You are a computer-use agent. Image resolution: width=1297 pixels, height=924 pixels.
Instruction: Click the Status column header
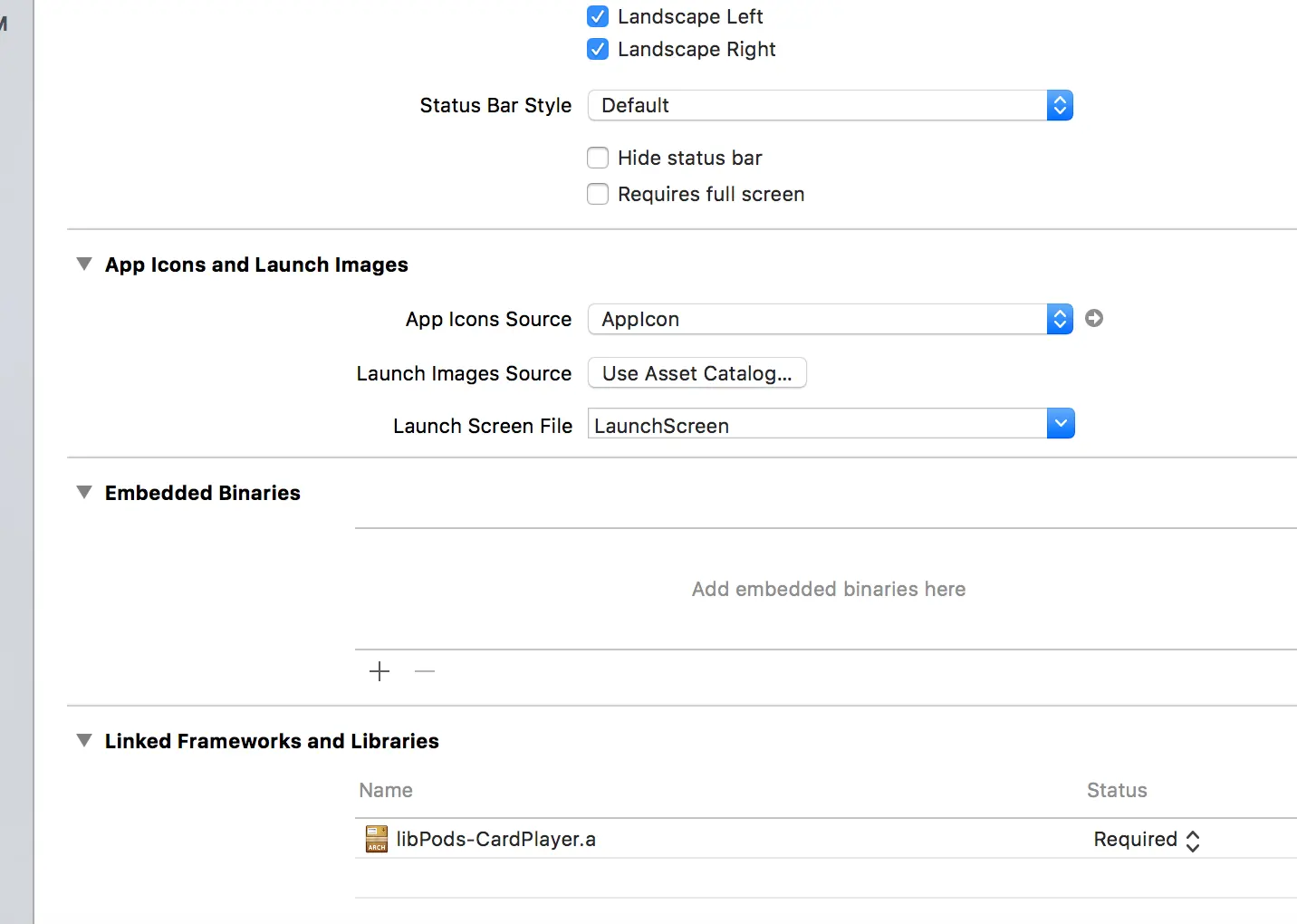1116,790
